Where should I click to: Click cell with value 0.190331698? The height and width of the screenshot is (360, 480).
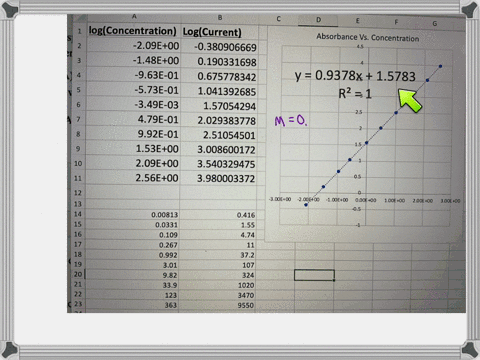(x=220, y=62)
